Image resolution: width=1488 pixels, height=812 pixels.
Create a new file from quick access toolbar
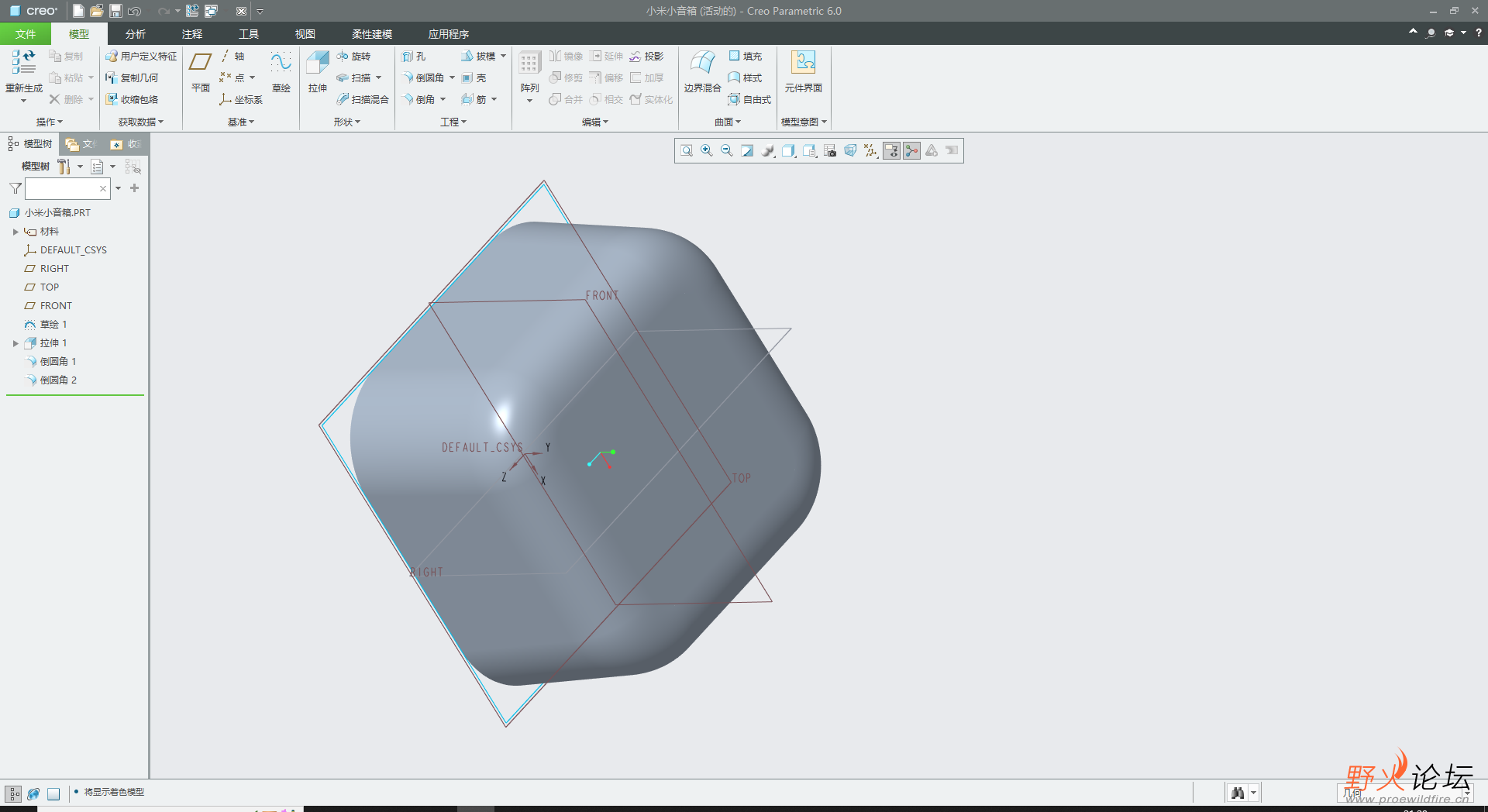tap(78, 11)
